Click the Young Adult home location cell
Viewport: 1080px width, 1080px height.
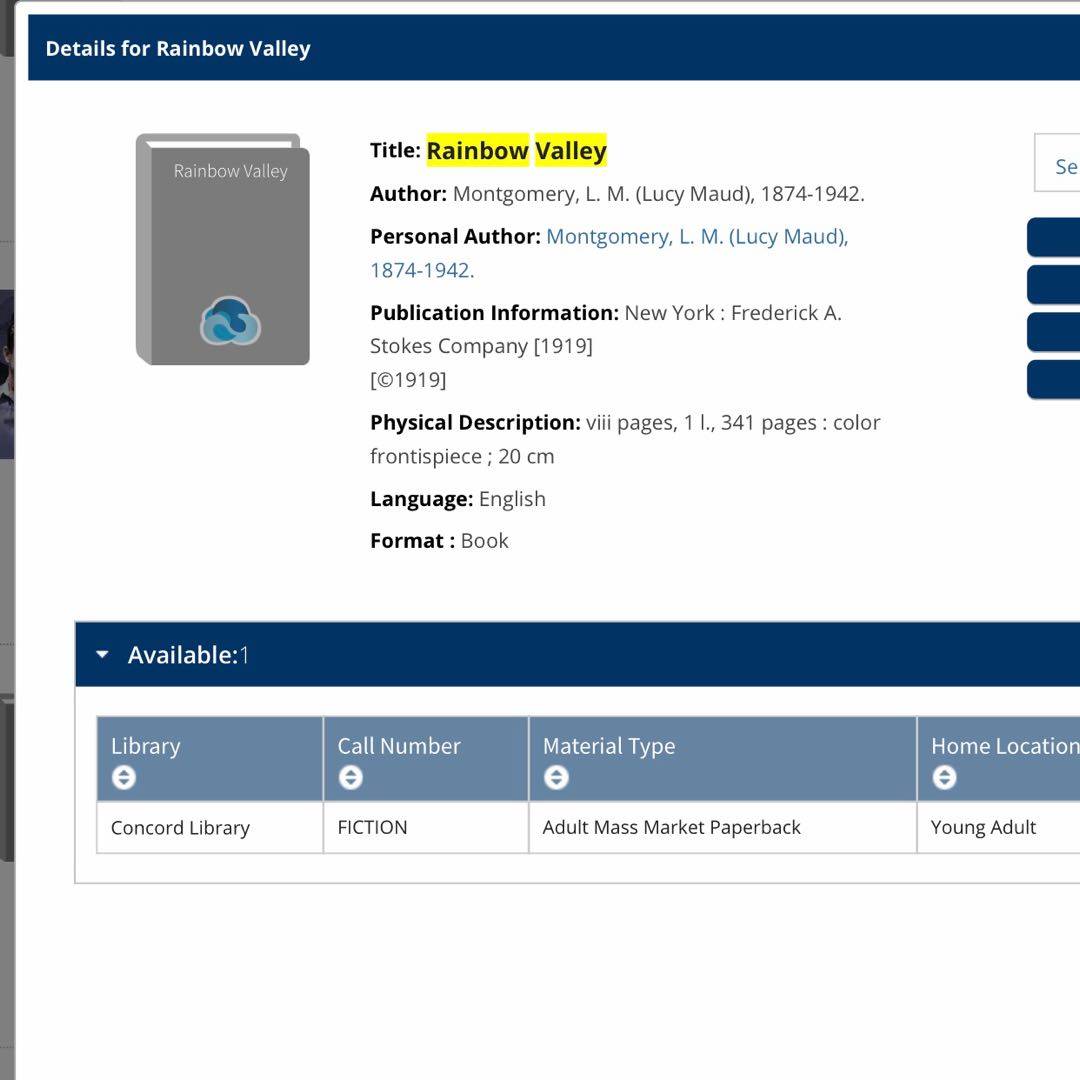pos(983,828)
